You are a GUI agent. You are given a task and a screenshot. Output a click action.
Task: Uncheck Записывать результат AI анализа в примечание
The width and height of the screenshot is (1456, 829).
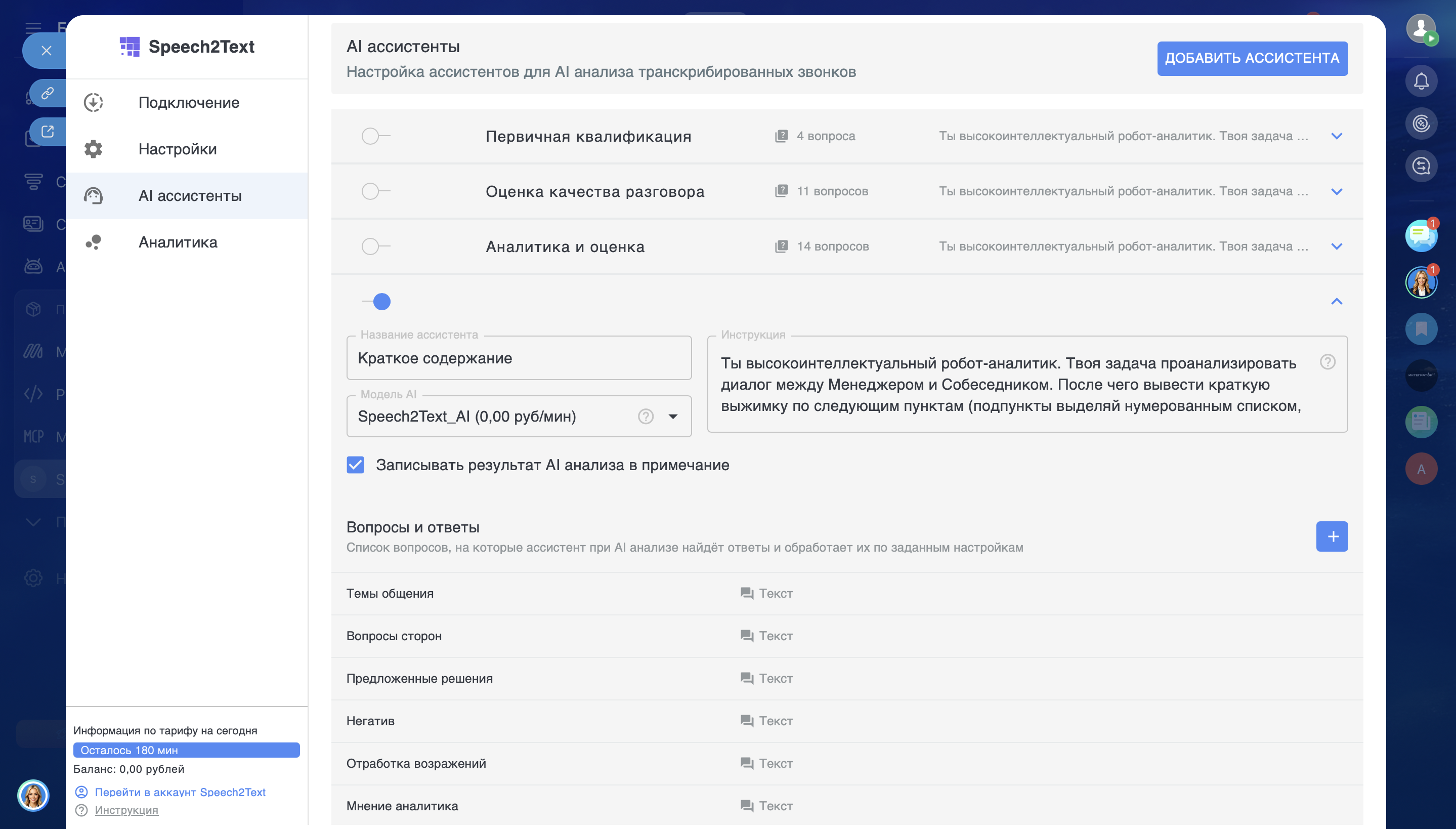pos(356,465)
